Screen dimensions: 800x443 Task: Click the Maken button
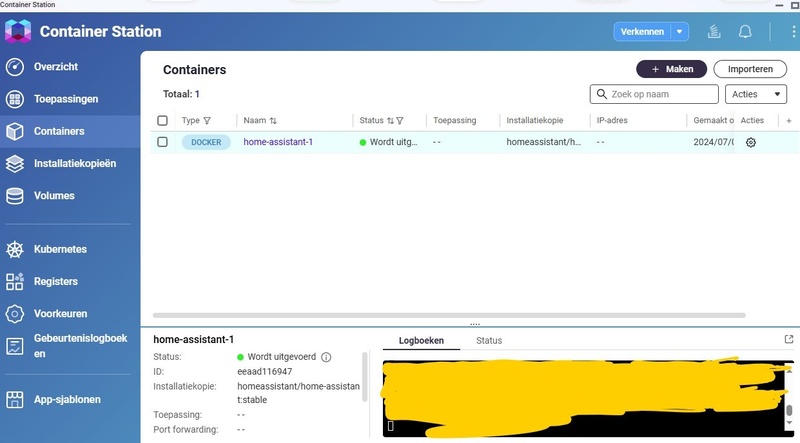tap(671, 69)
